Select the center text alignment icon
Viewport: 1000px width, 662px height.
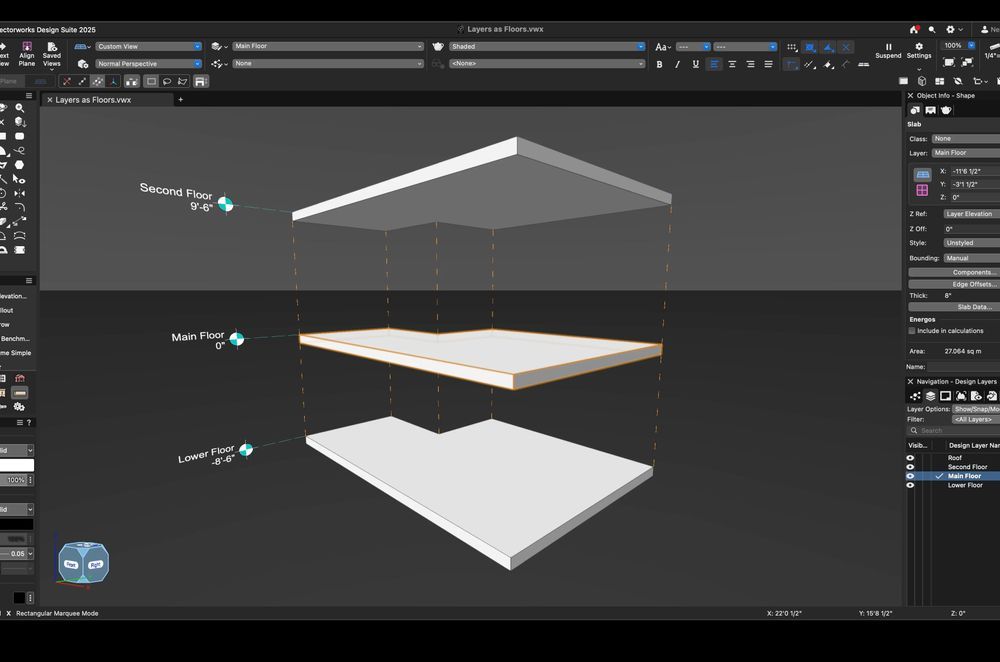[x=732, y=64]
